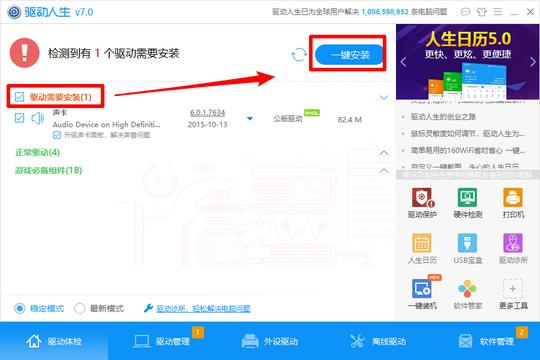Switch to the 离线驱动 tab
Image resolution: width=540 pixels, height=360 pixels.
[x=378, y=341]
